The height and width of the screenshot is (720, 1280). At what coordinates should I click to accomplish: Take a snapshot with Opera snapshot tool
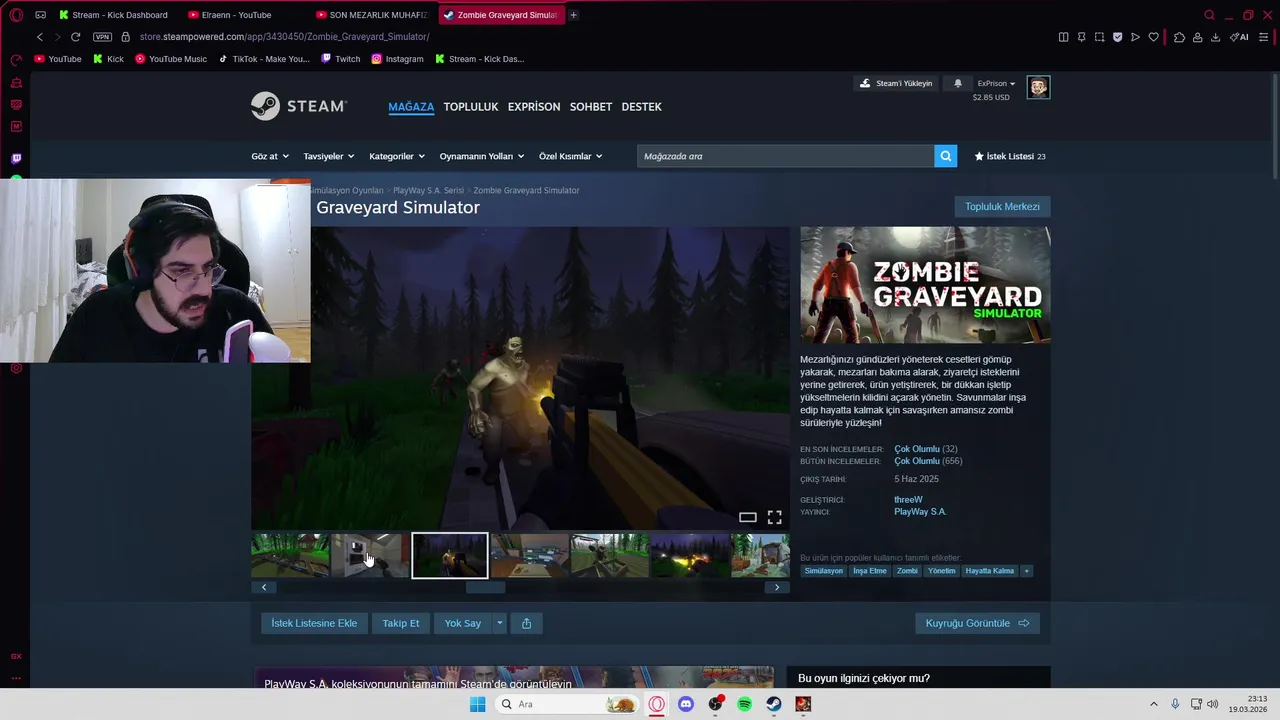coord(1099,37)
